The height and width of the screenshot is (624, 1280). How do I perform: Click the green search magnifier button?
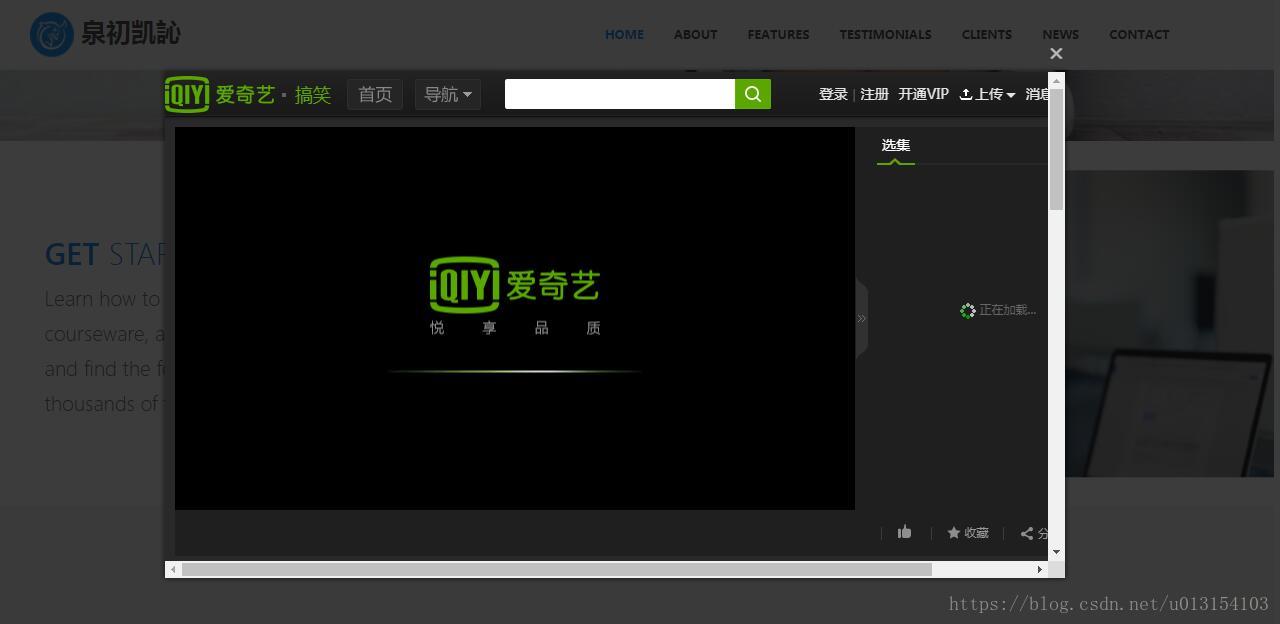coord(753,94)
